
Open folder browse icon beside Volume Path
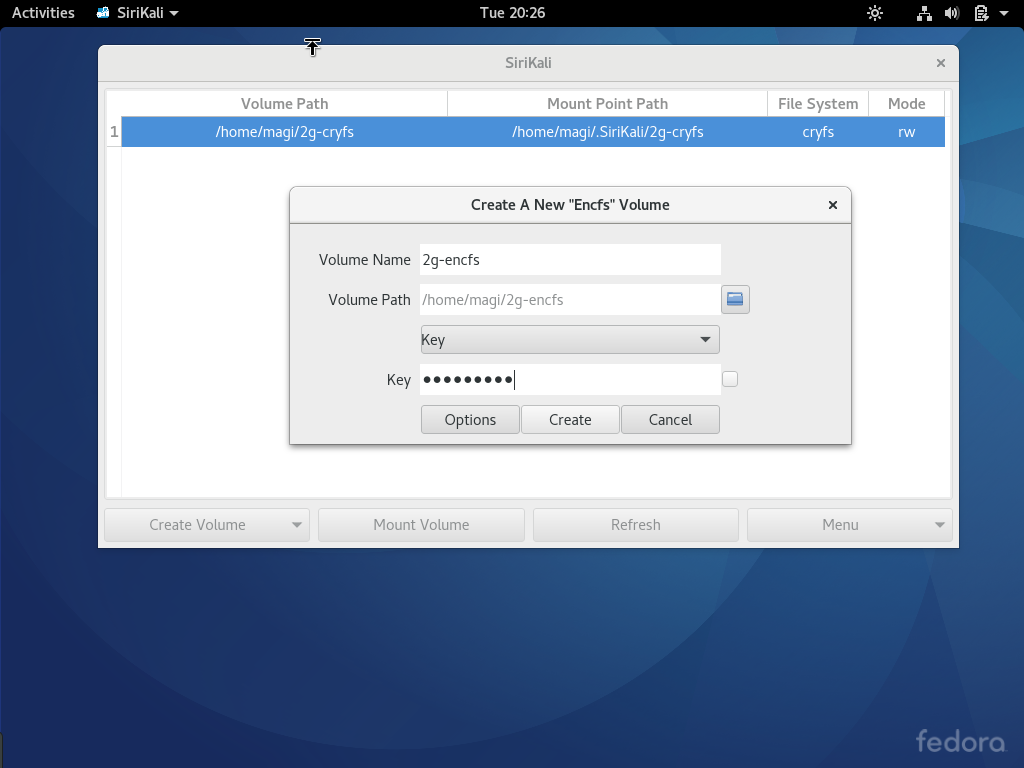[735, 300]
